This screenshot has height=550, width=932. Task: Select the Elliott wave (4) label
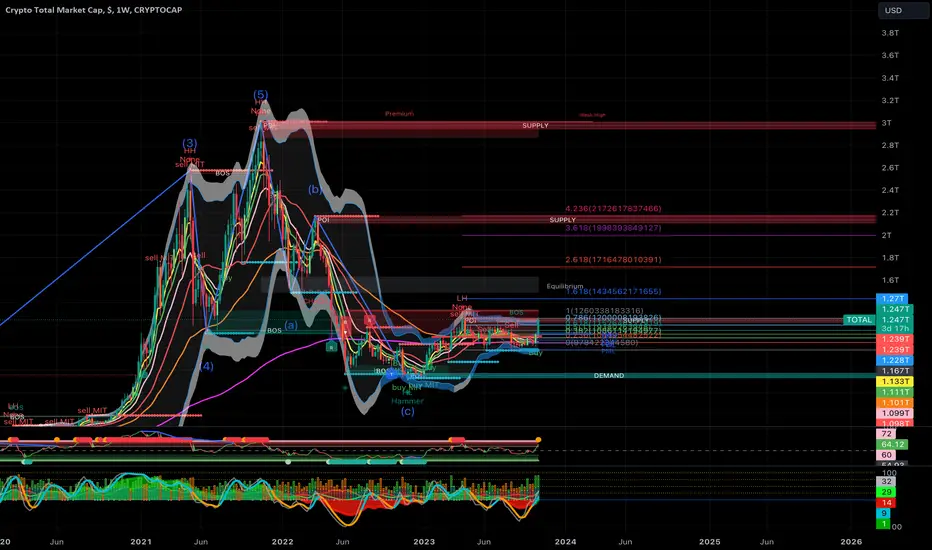pyautogui.click(x=206, y=366)
